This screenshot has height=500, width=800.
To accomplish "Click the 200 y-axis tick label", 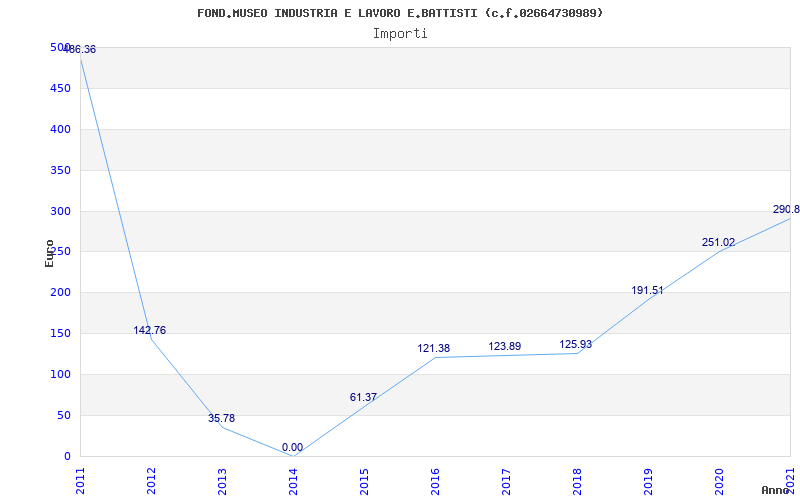I will (x=60, y=293).
